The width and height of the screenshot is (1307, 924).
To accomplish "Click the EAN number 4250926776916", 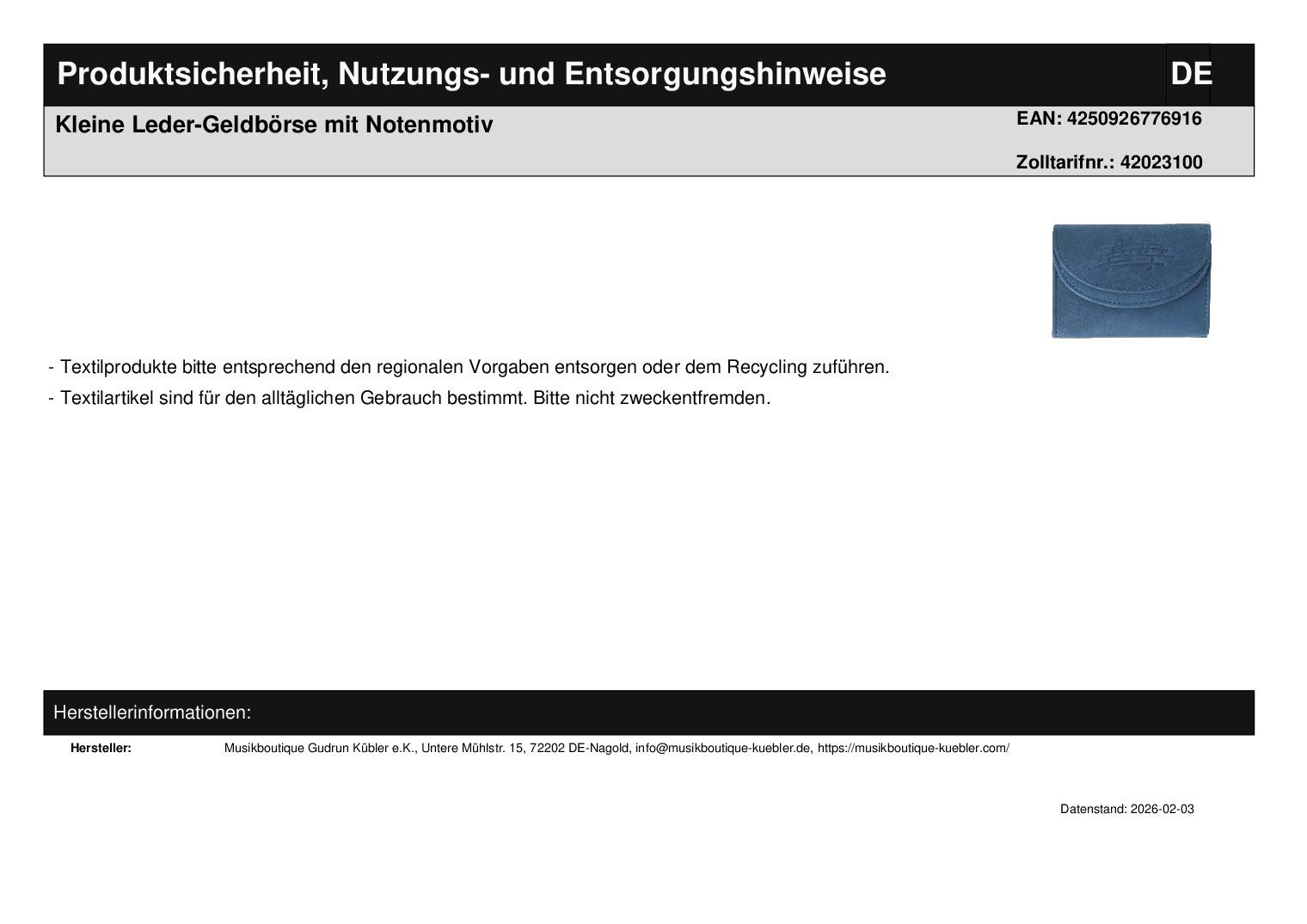I will pos(1133,119).
